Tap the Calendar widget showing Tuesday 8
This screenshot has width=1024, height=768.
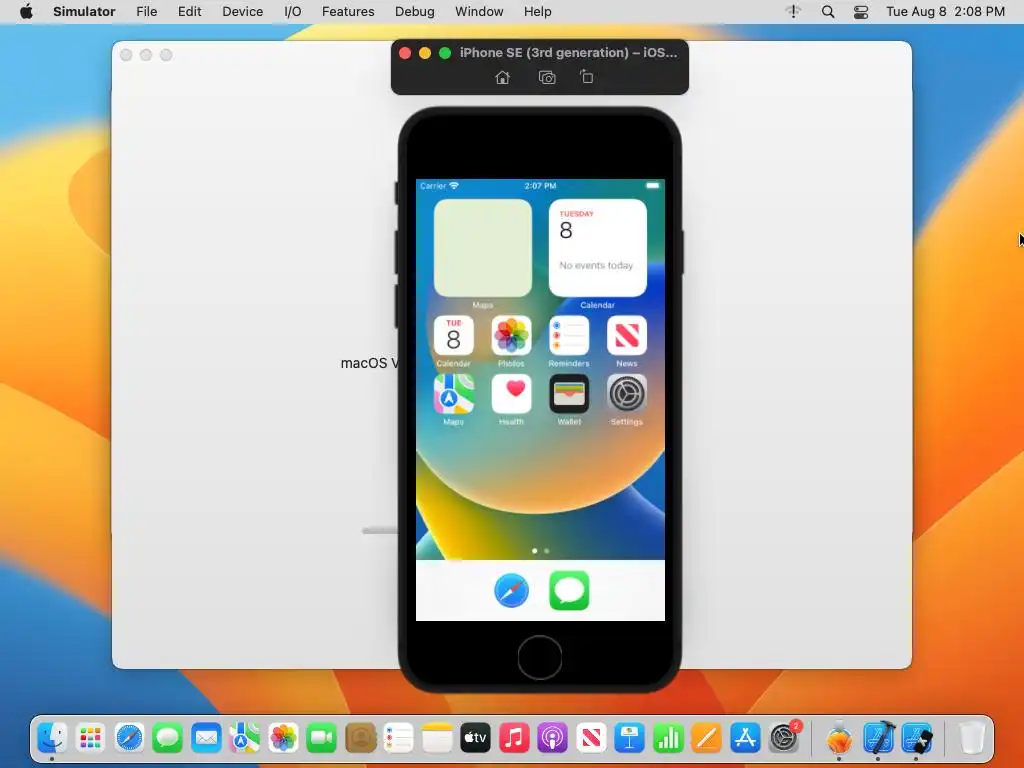(598, 248)
